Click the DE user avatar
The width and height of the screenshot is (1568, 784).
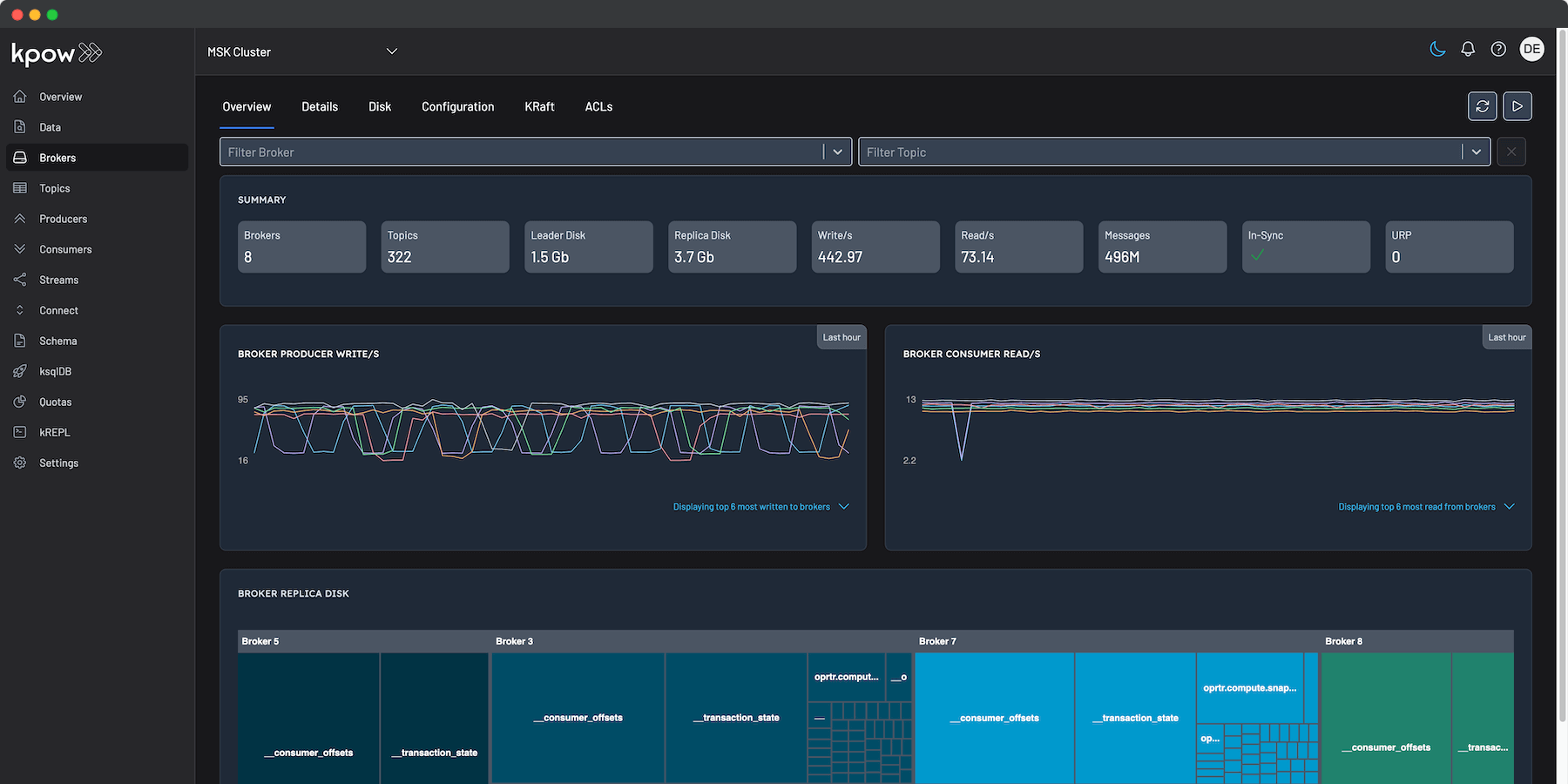point(1531,49)
